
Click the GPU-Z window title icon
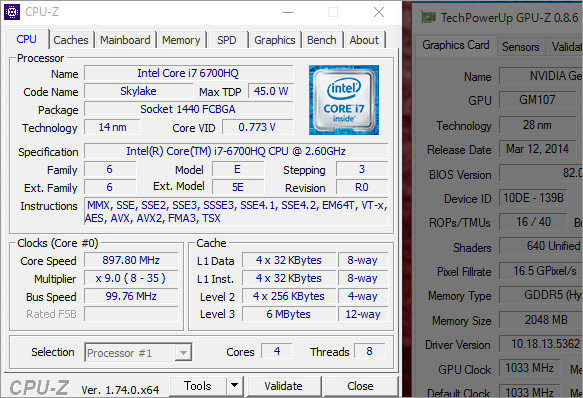tap(428, 17)
